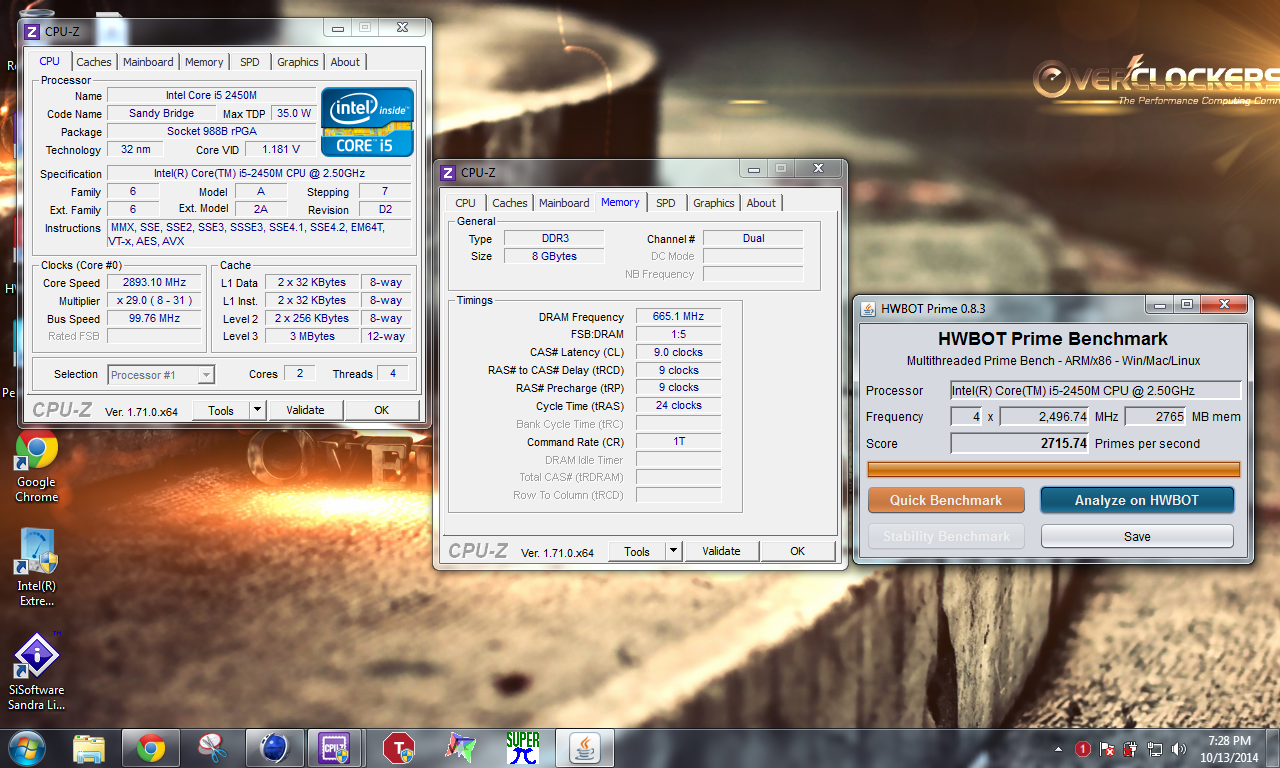Open the Windows Start menu

pos(26,748)
